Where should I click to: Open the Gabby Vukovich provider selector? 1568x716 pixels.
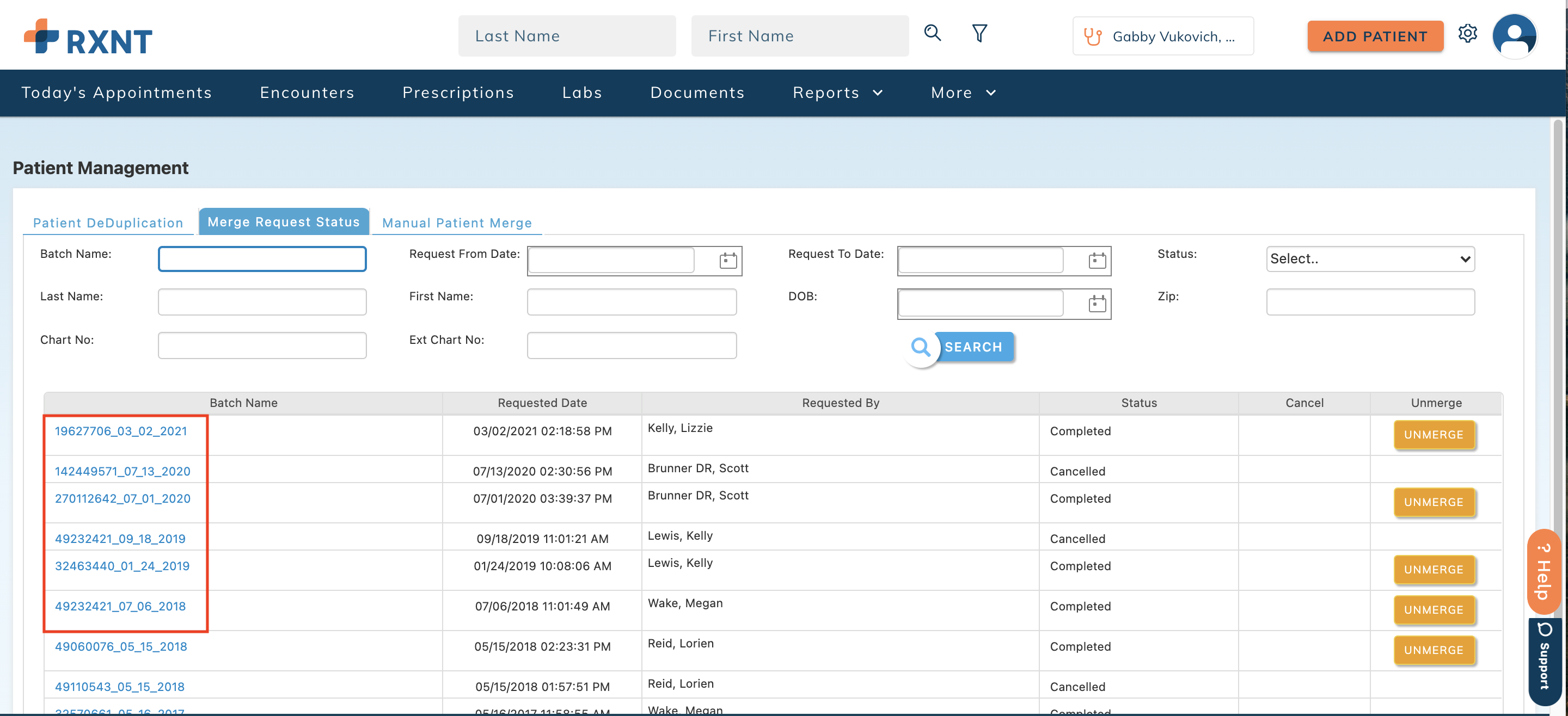point(1162,36)
